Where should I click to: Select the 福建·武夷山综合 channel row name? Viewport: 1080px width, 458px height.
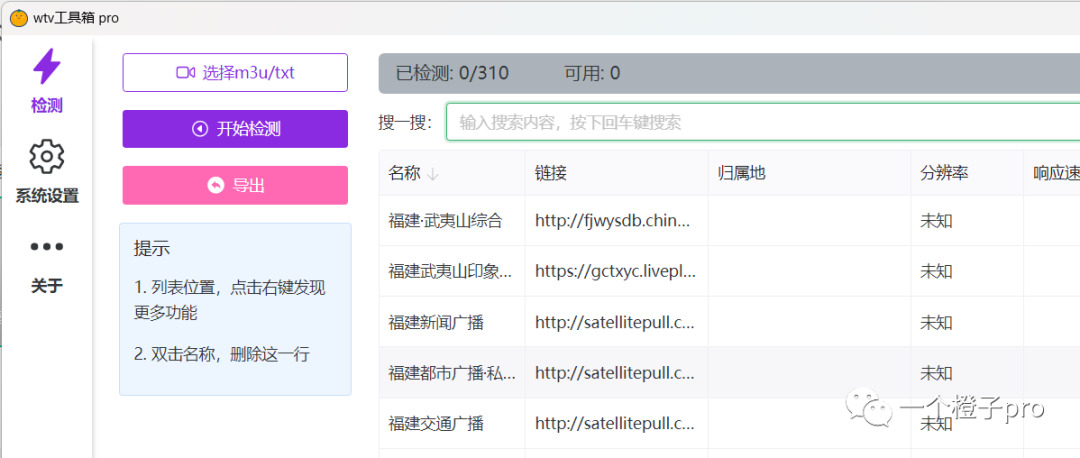pyautogui.click(x=445, y=221)
